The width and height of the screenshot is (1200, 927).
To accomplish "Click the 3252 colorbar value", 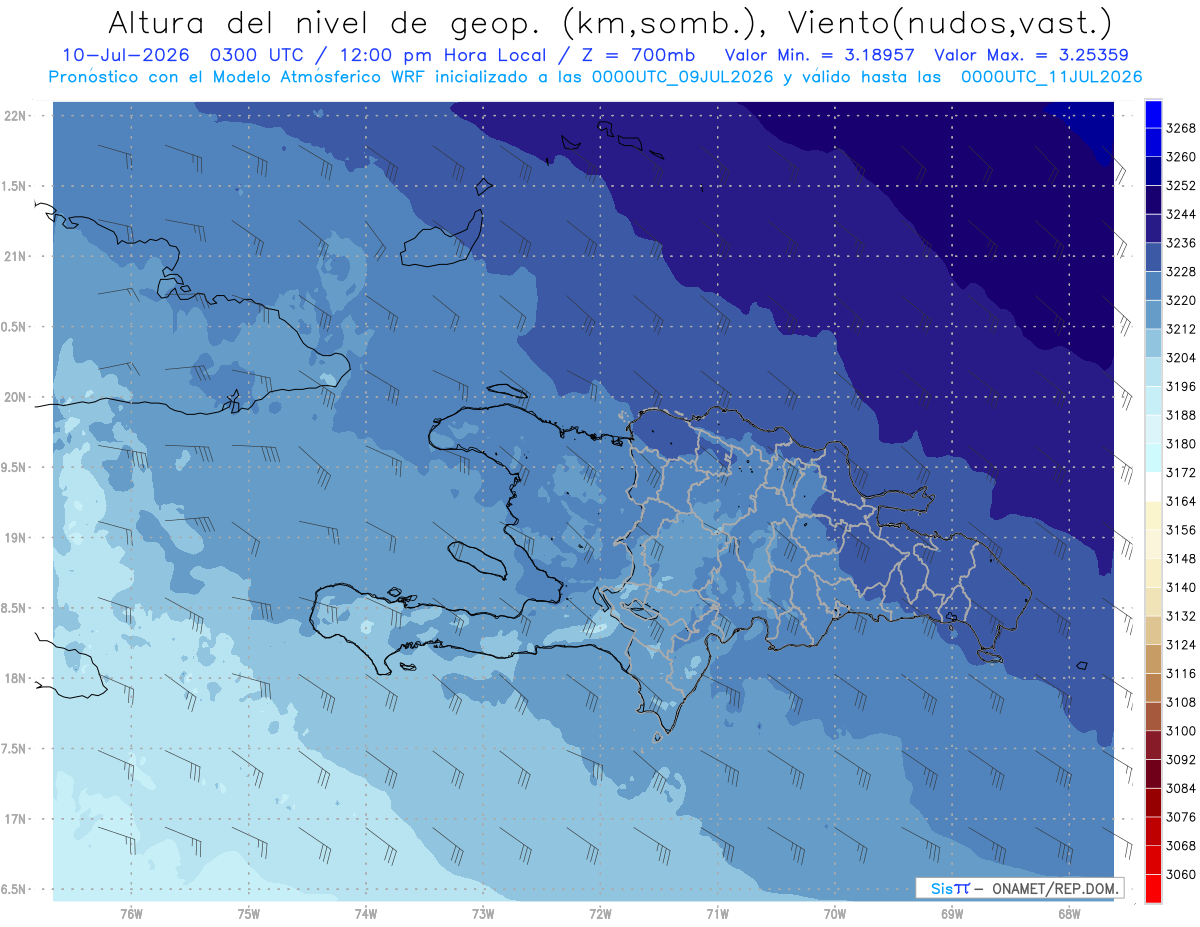I will tap(1181, 185).
